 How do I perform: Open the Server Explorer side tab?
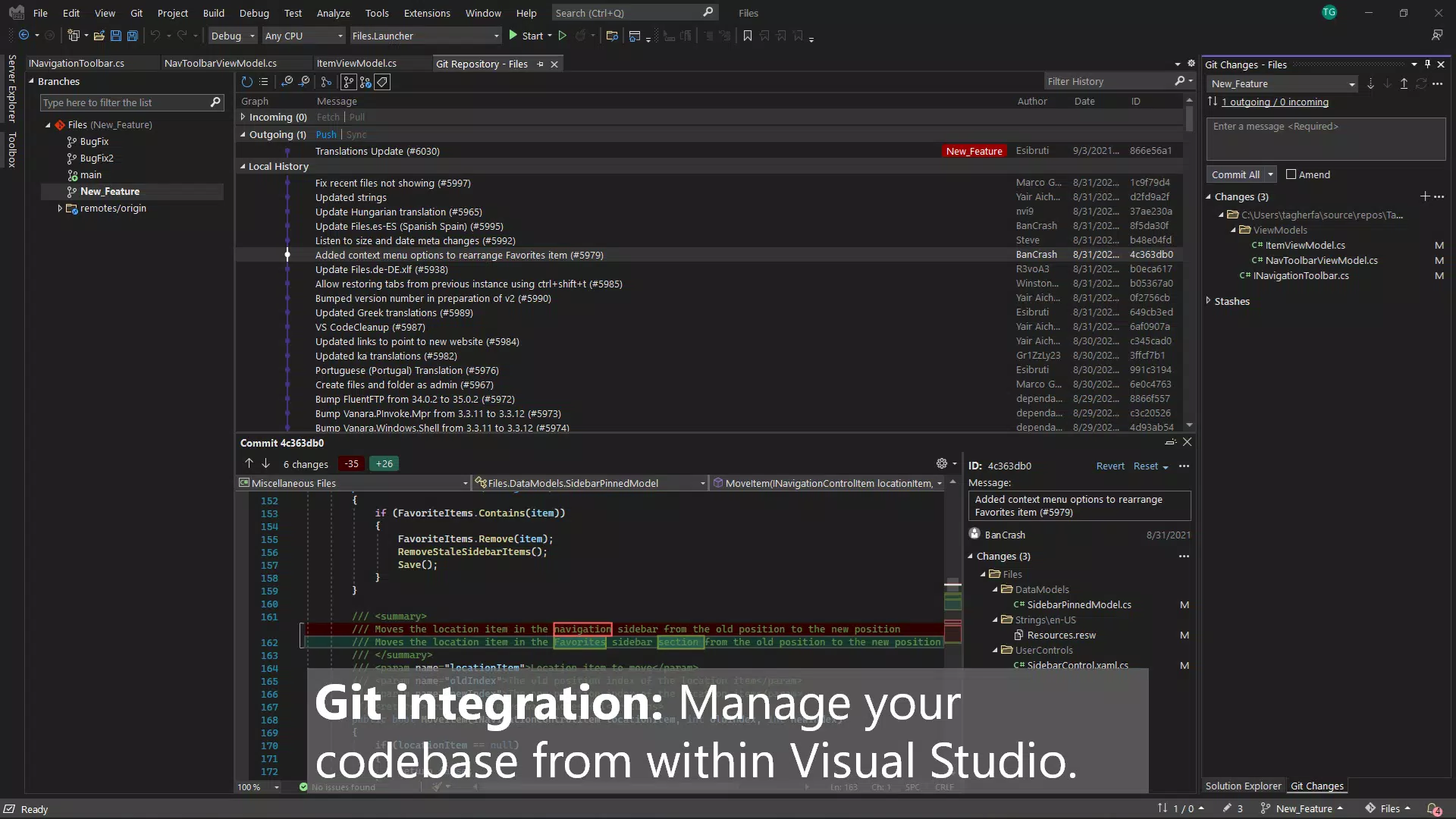pyautogui.click(x=12, y=89)
